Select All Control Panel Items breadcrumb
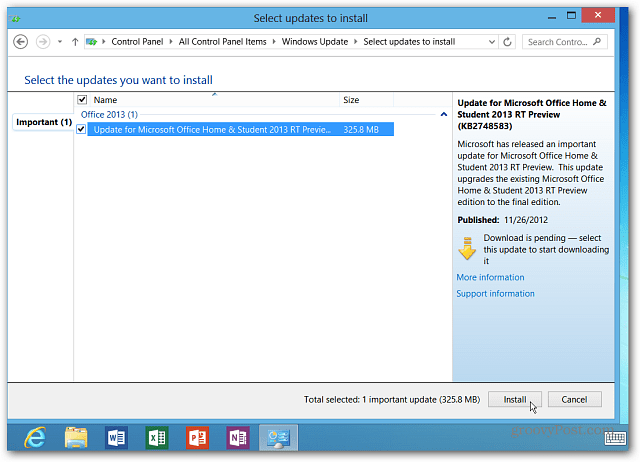 point(222,42)
